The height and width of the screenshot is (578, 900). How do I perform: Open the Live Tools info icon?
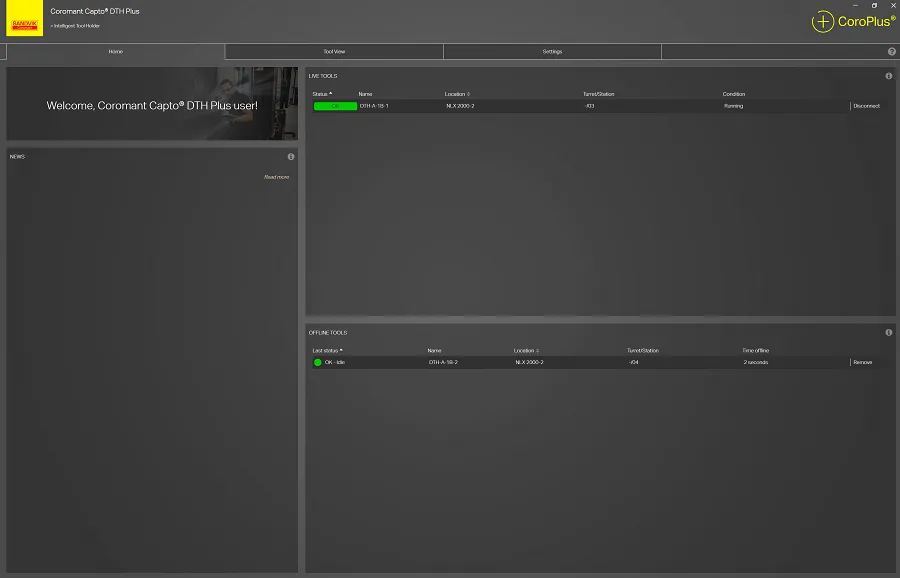pos(888,76)
